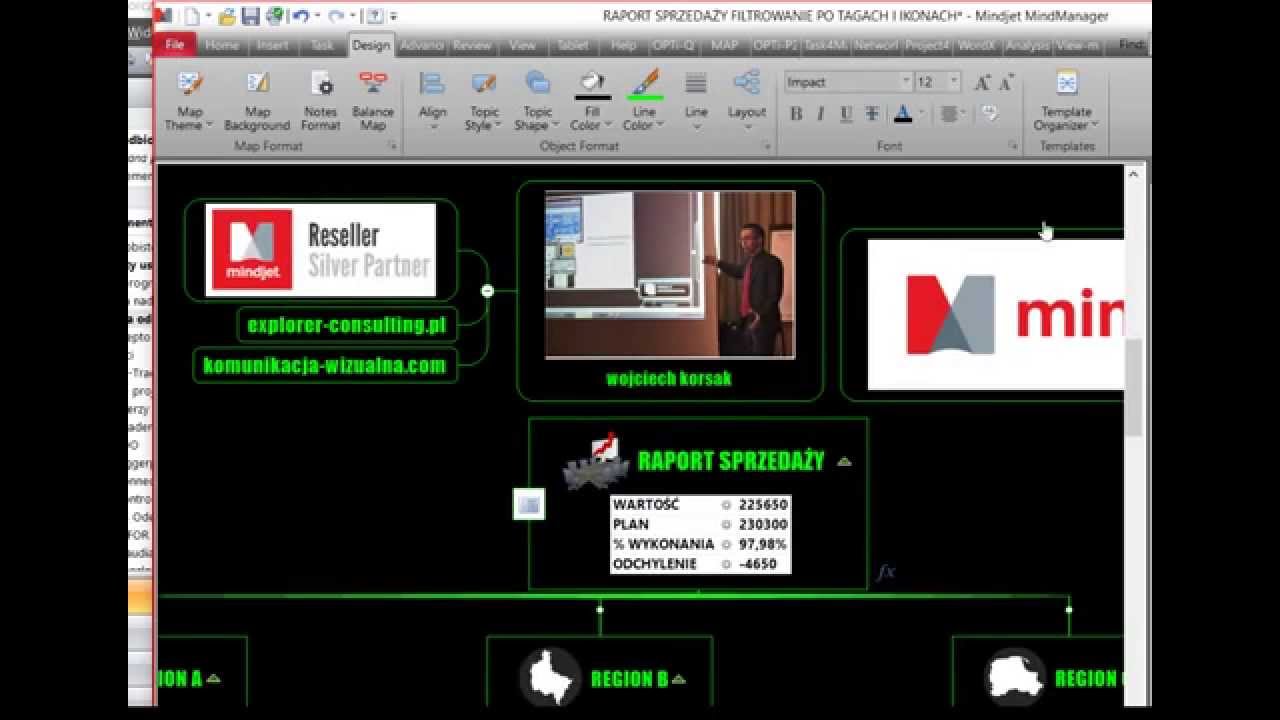Save the map with the floppy disk icon
The width and height of the screenshot is (1280, 720).
pyautogui.click(x=250, y=16)
